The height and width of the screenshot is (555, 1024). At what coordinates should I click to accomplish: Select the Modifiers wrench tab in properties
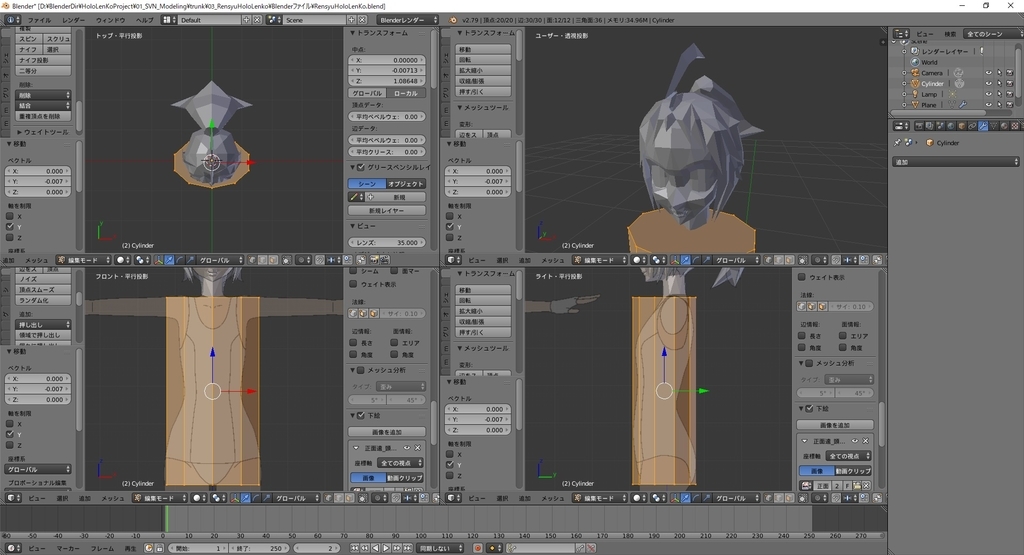pyautogui.click(x=983, y=126)
